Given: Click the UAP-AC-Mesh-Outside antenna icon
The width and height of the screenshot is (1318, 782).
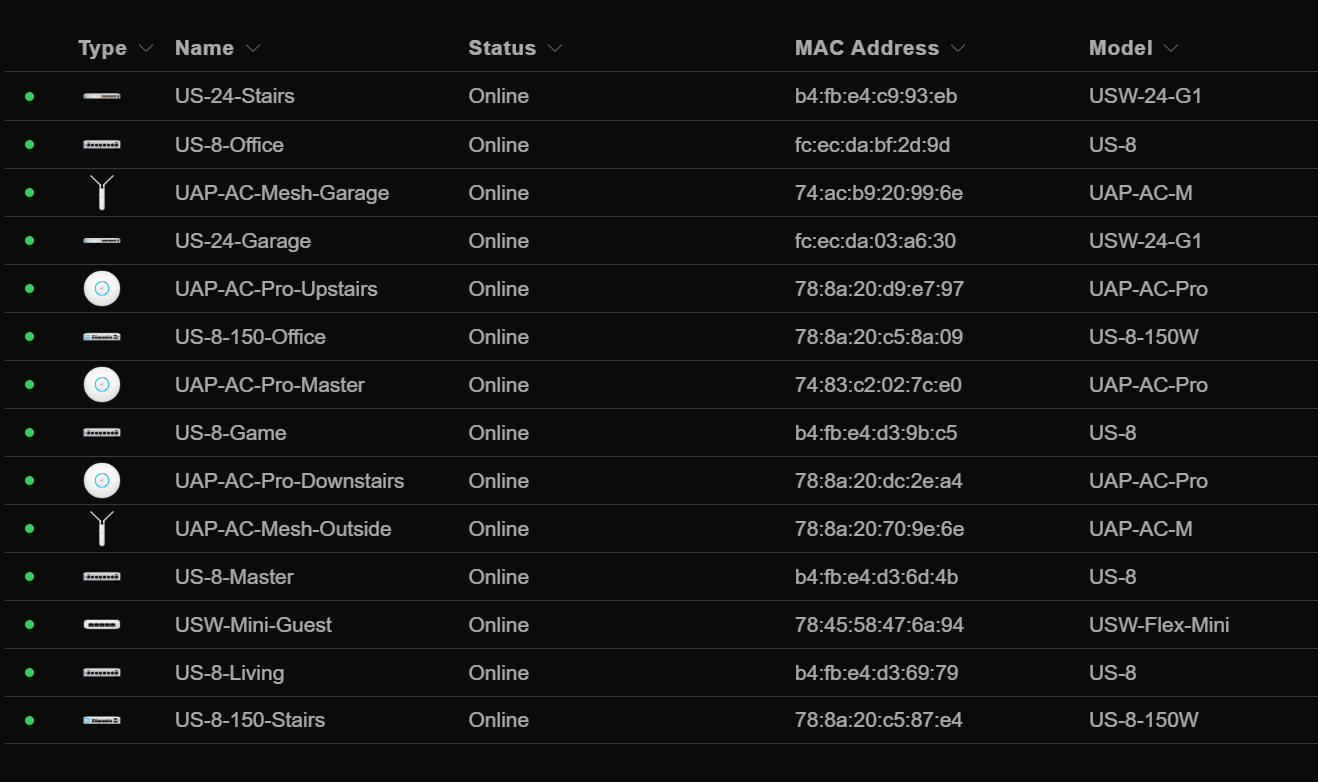Looking at the screenshot, I should coord(101,528).
